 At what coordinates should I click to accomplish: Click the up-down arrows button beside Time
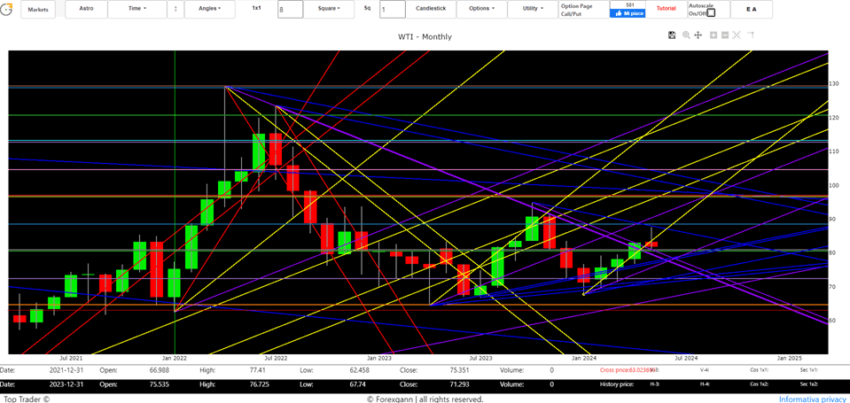click(175, 9)
